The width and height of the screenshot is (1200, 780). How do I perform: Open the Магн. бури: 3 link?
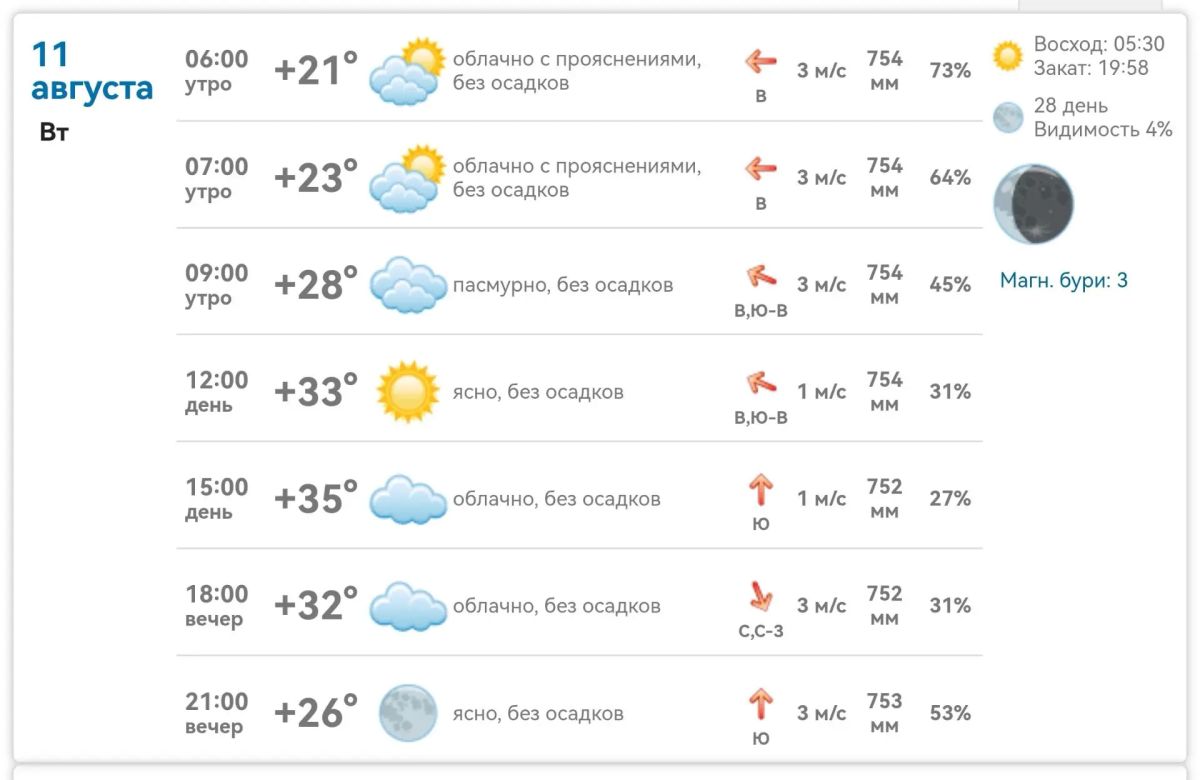click(1064, 281)
